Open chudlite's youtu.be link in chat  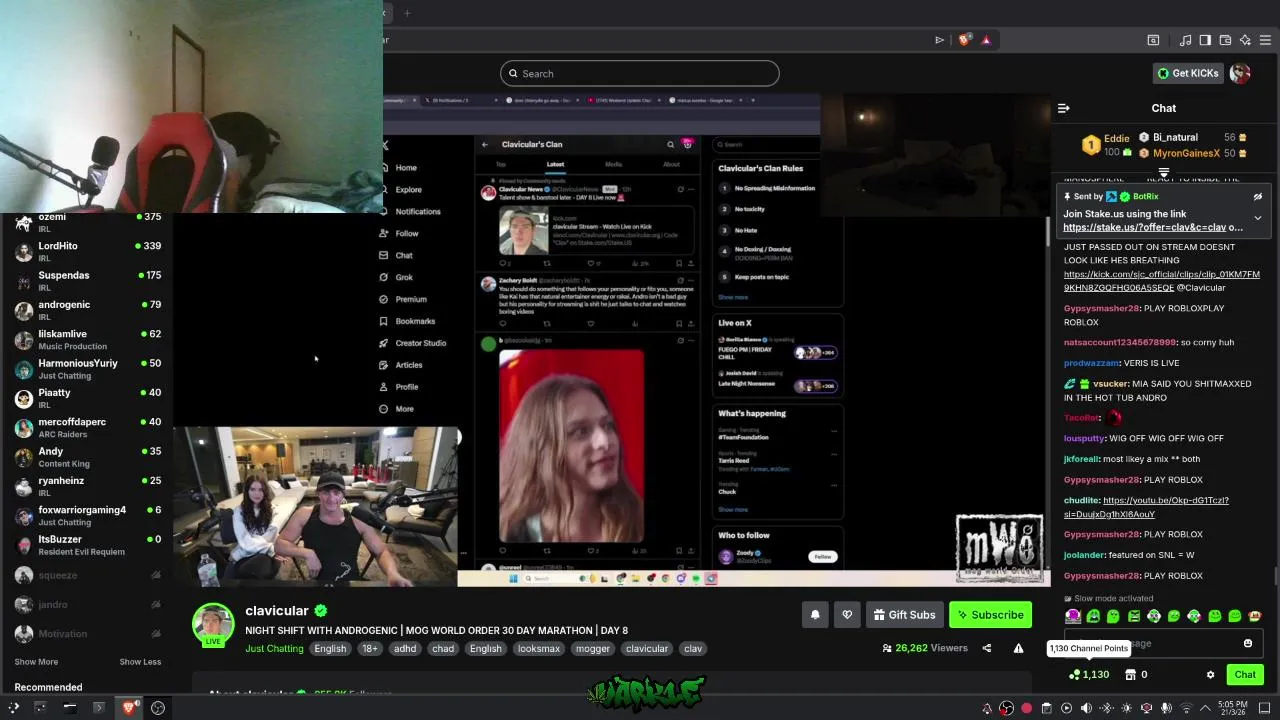(x=1146, y=507)
